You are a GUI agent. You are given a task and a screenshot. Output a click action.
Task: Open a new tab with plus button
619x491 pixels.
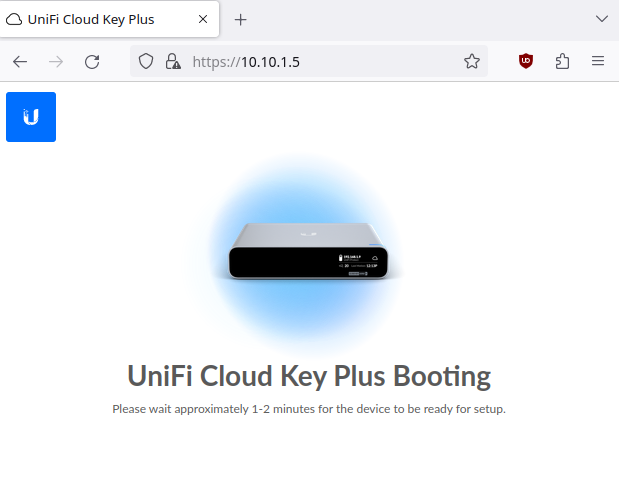pyautogui.click(x=240, y=19)
